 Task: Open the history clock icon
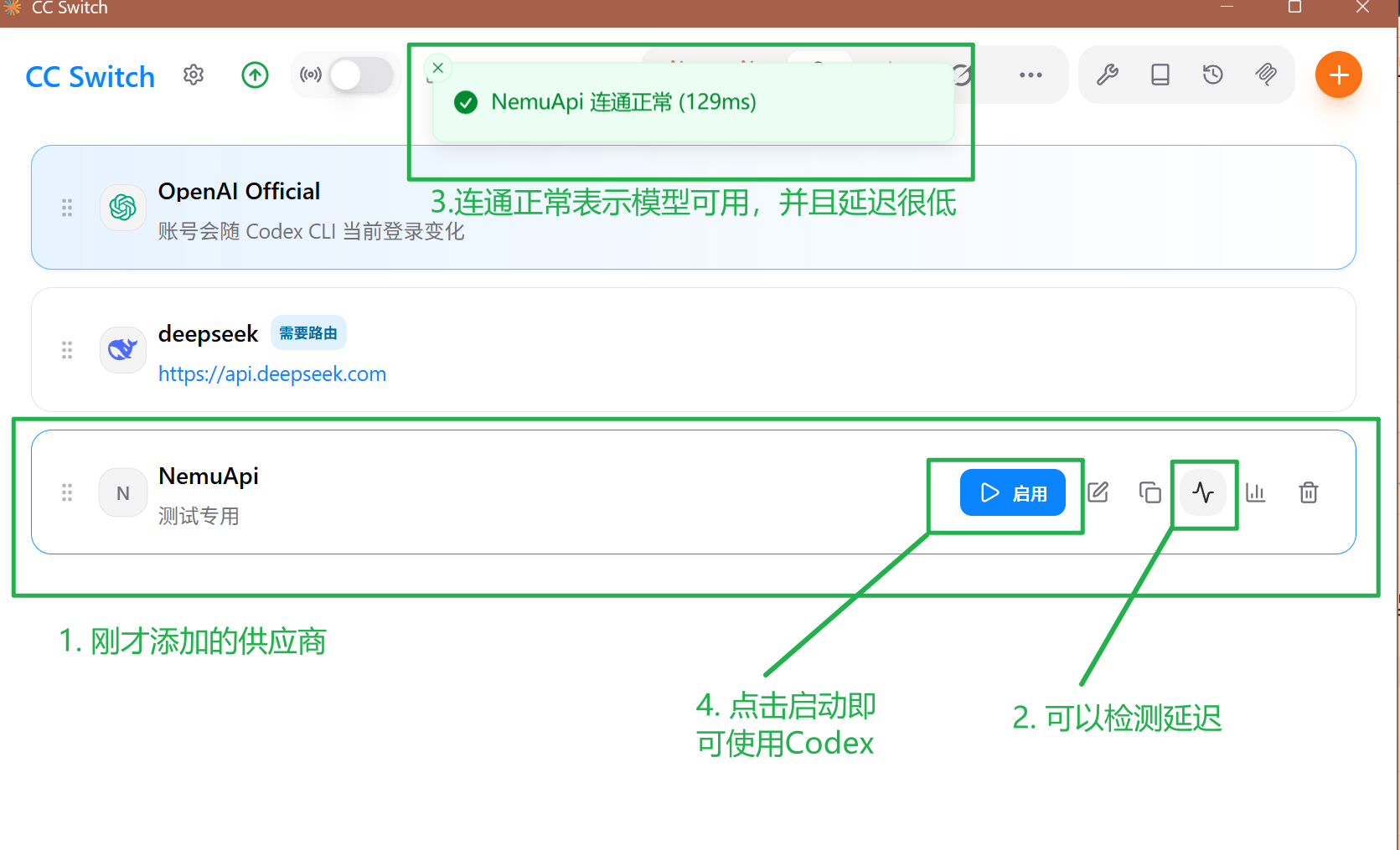tap(1212, 75)
